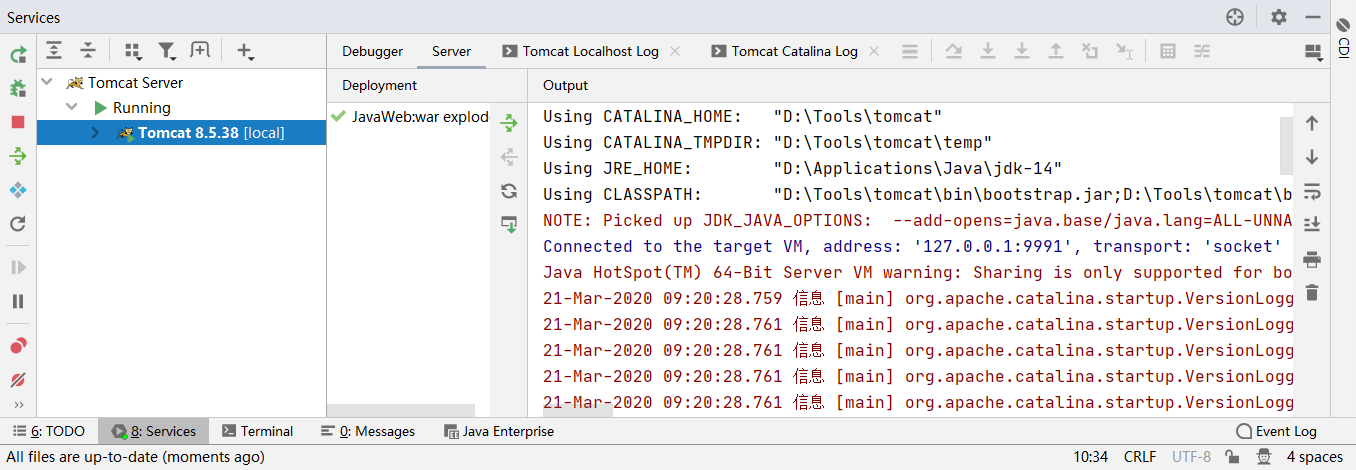Print the console output
1356x470 pixels.
tap(1312, 260)
